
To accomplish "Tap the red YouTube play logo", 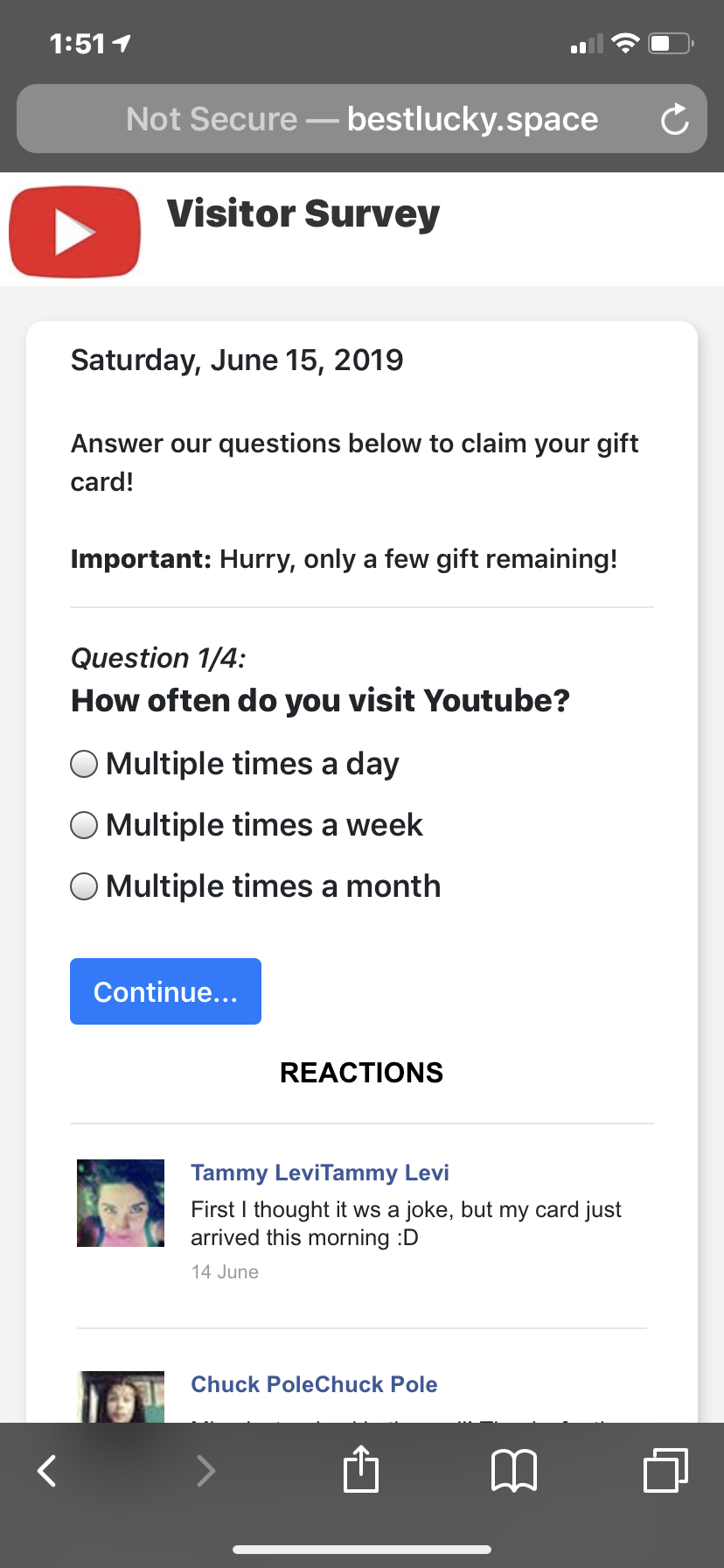I will pyautogui.click(x=74, y=232).
